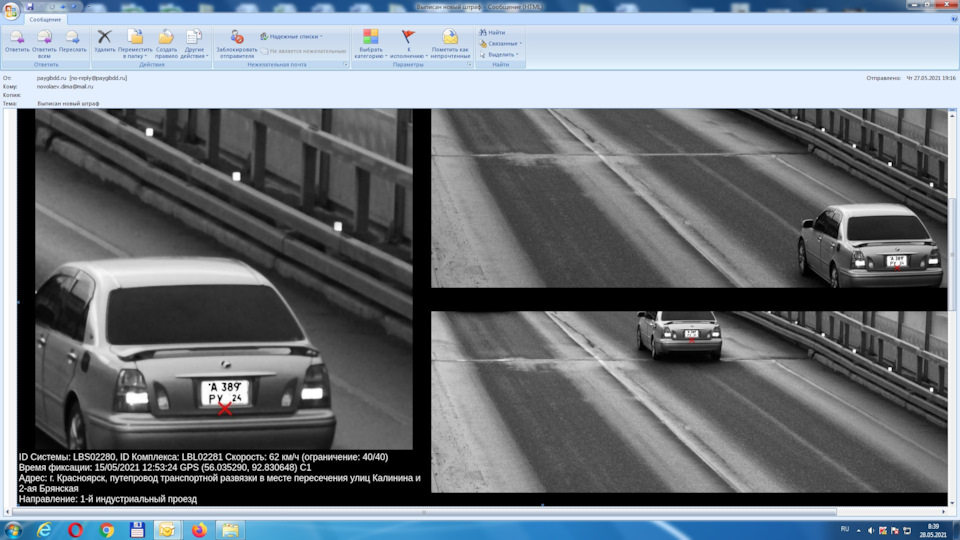The width and height of the screenshot is (960, 540).
Task: Open network tray icon
Action: 907,530
